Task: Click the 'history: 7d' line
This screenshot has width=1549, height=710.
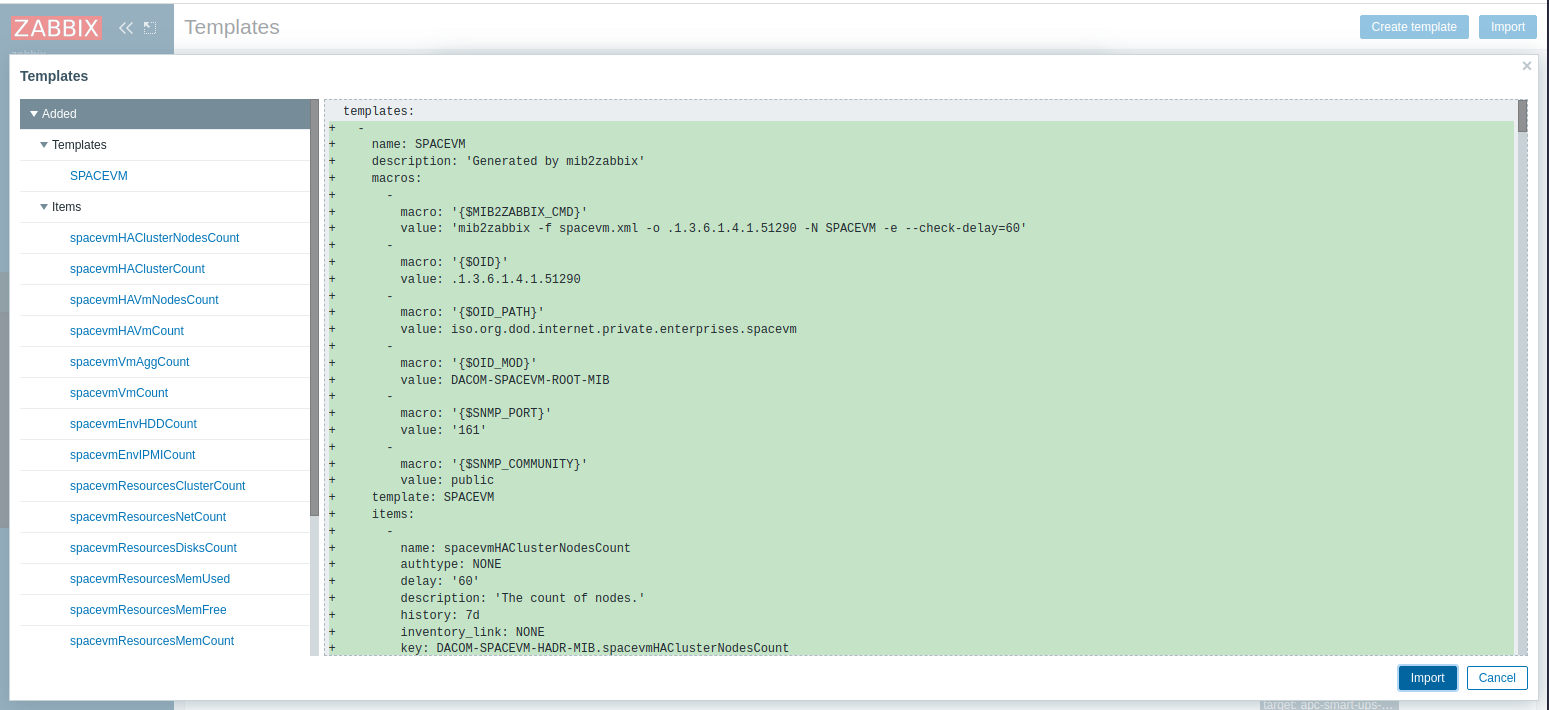Action: tap(439, 615)
